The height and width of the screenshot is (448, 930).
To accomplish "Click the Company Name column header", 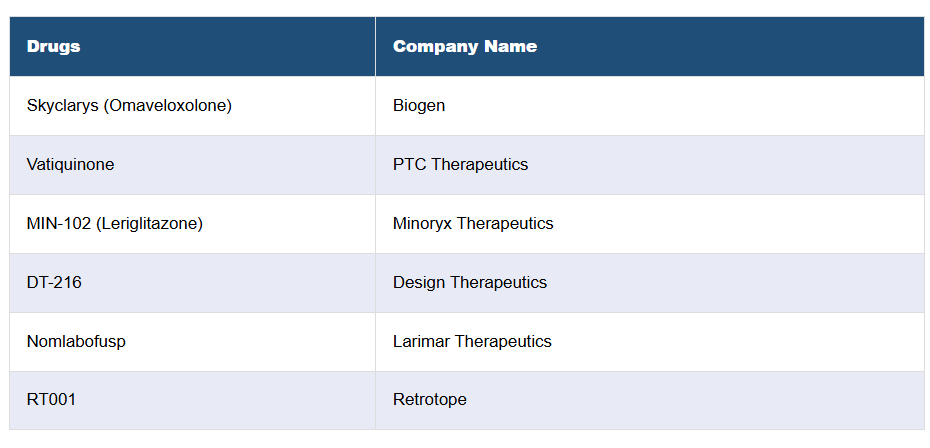I will pos(464,46).
